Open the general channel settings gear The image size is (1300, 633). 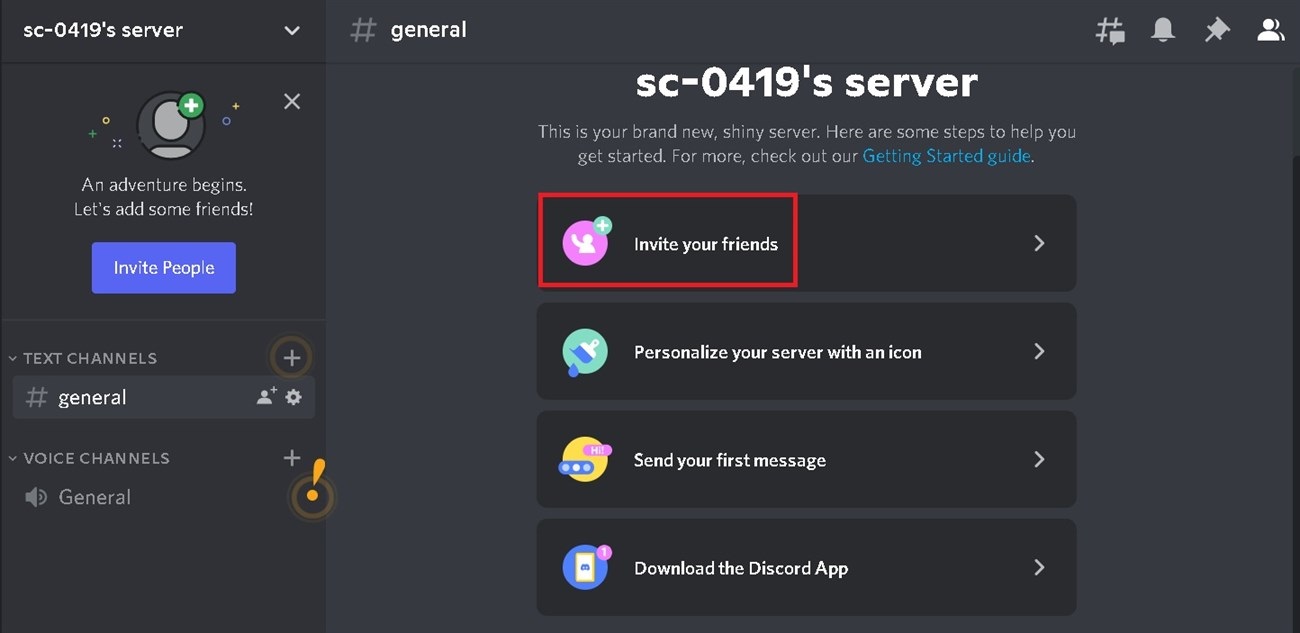(292, 396)
